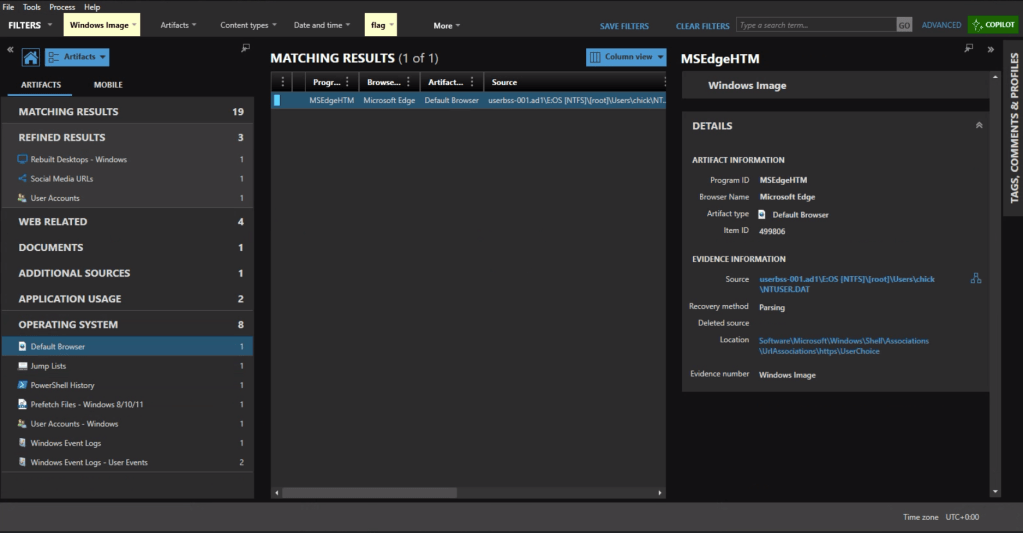Open the Windows Image evidence filter dropdown
Image resolution: width=1023 pixels, height=533 pixels.
coord(102,25)
